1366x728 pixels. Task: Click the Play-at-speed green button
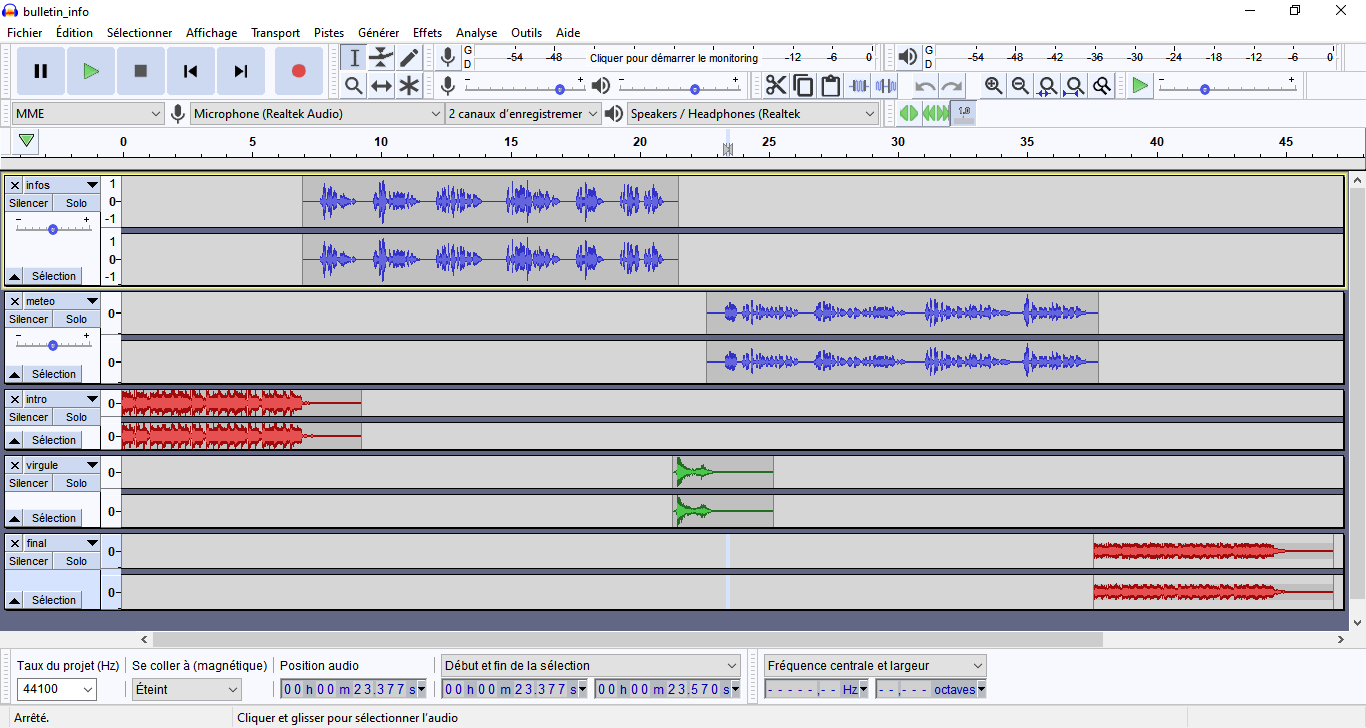(1140, 86)
